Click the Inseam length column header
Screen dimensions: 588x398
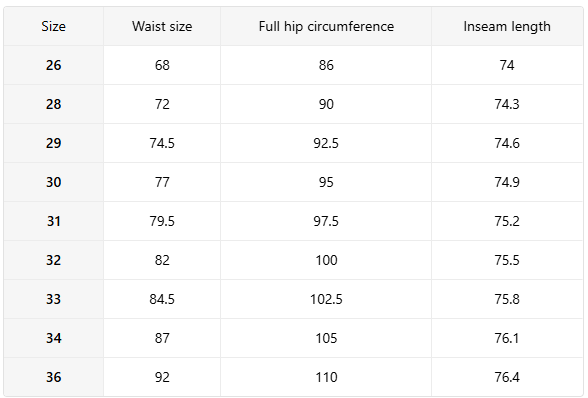pos(507,26)
